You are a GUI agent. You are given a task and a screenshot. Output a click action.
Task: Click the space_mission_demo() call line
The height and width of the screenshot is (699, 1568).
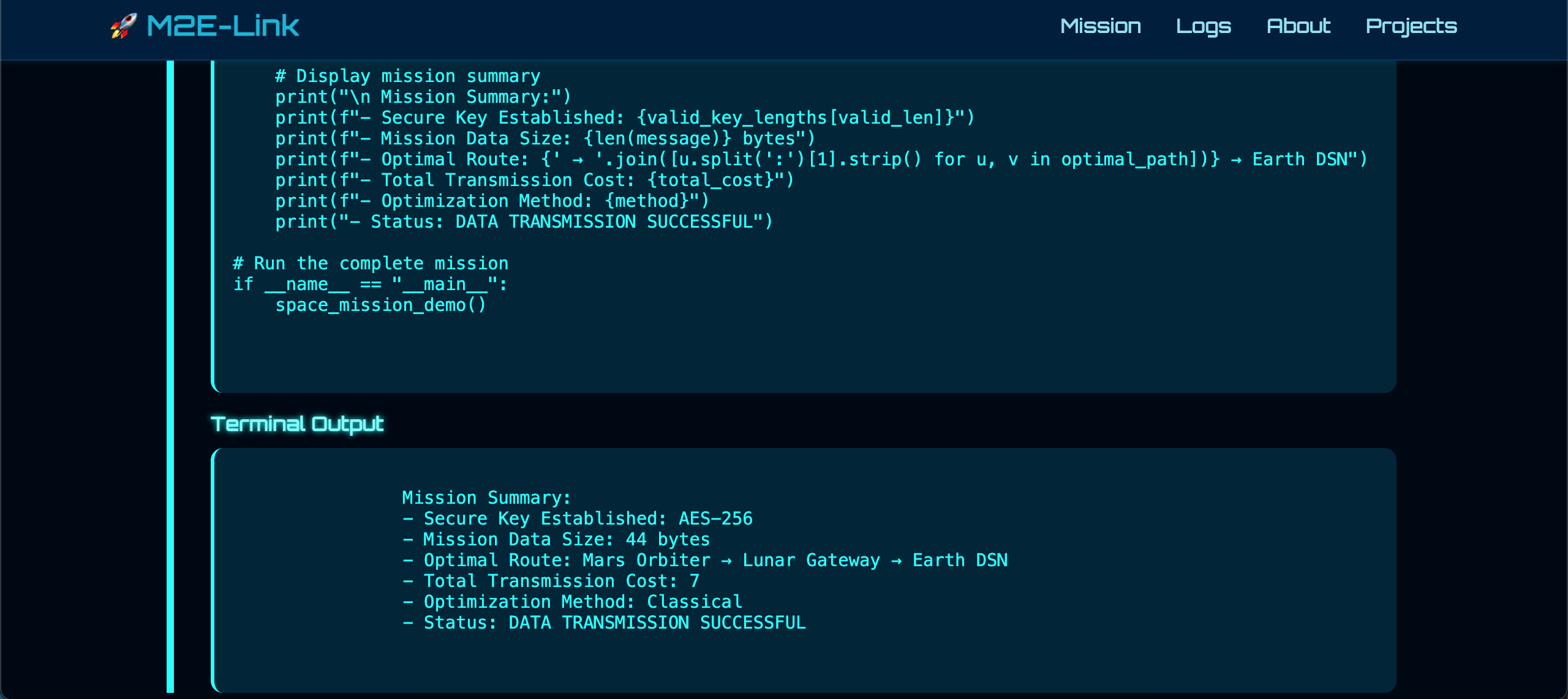coord(380,305)
